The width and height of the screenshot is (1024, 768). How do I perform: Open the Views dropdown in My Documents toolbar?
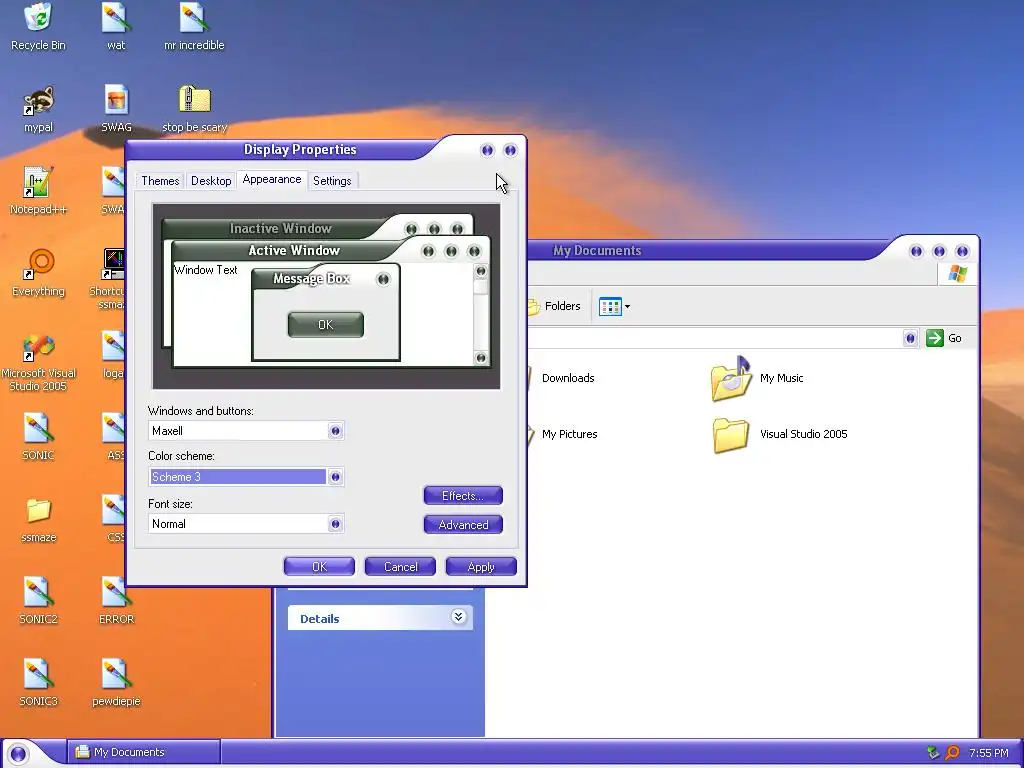click(x=615, y=306)
